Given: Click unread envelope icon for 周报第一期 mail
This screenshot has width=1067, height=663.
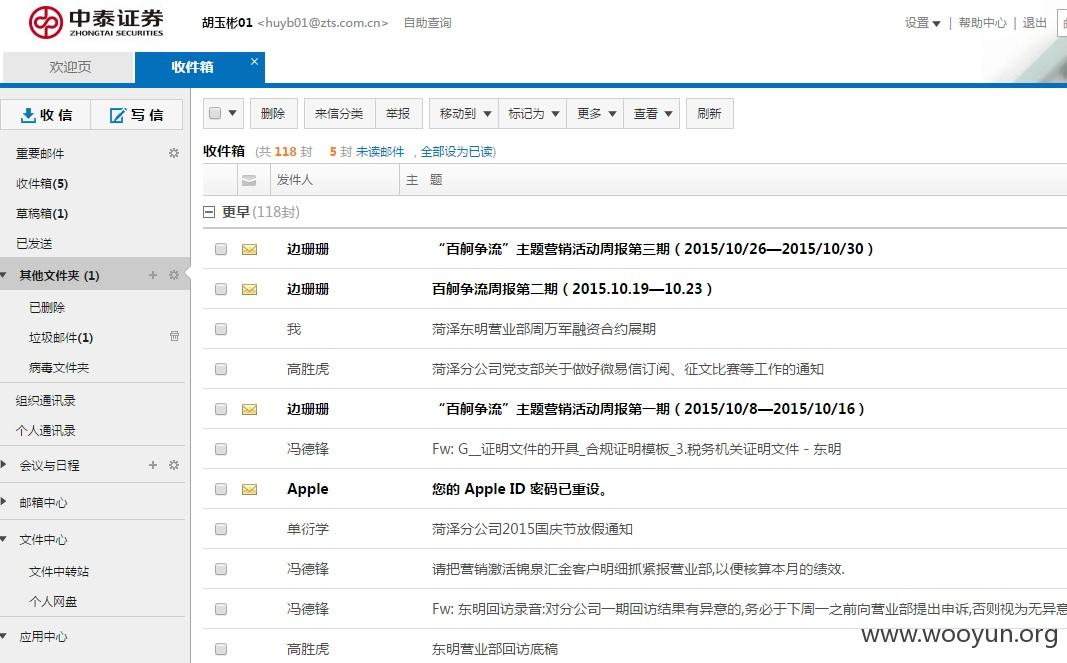Looking at the screenshot, I should click(250, 409).
